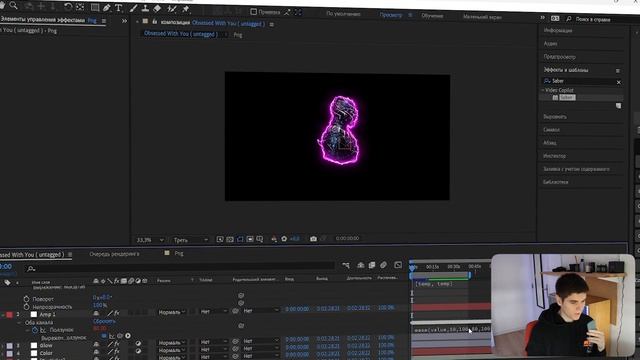Screen dimensions: 640x360
Task: Select the Clone Stamp tool
Action: click(x=145, y=8)
